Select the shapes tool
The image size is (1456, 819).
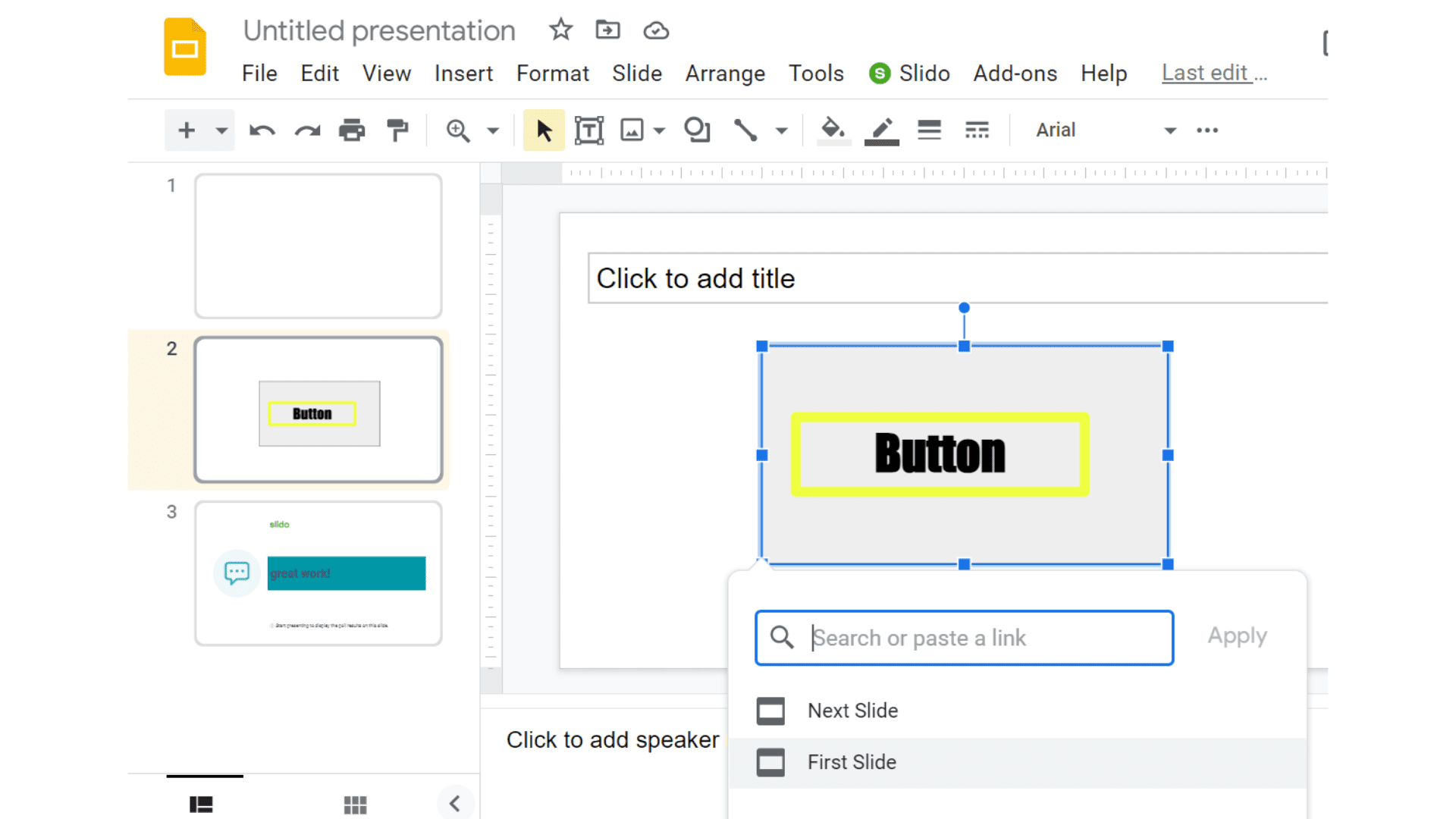point(698,131)
